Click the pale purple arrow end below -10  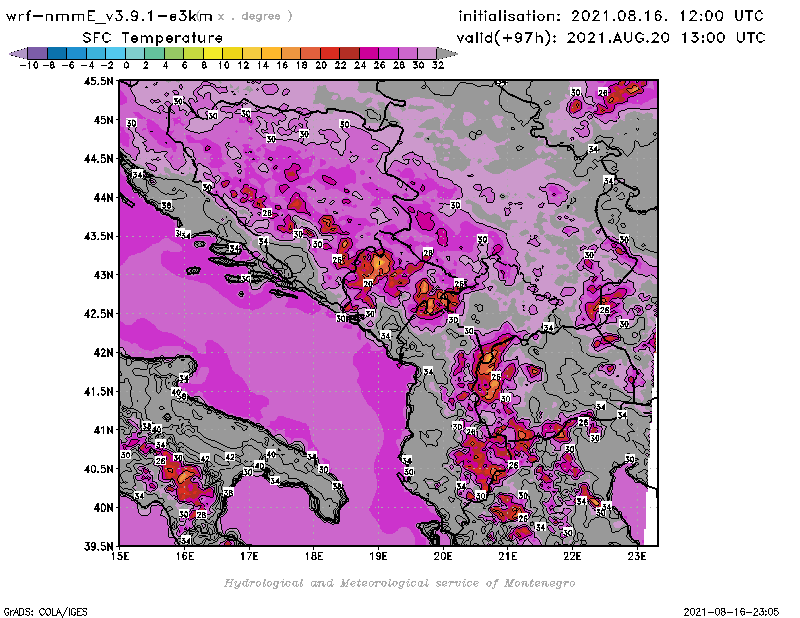tap(18, 53)
